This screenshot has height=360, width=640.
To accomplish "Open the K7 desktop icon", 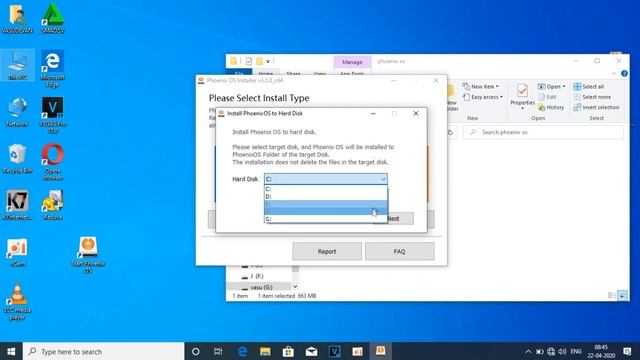I will (17, 205).
